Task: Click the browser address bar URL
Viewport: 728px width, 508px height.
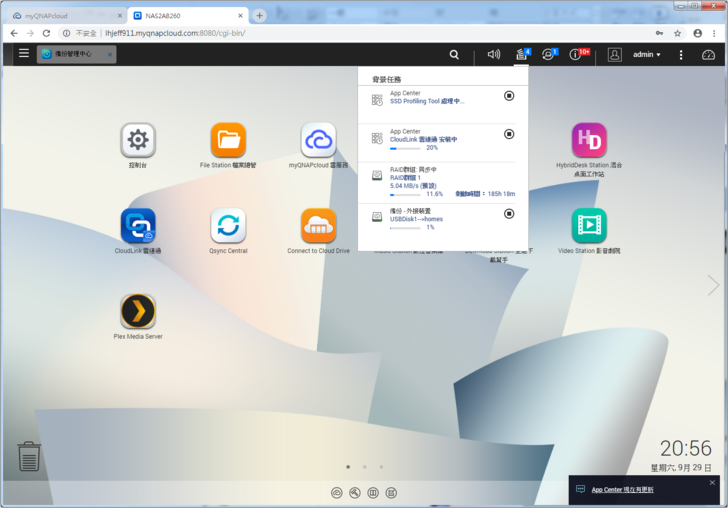Action: [175, 33]
